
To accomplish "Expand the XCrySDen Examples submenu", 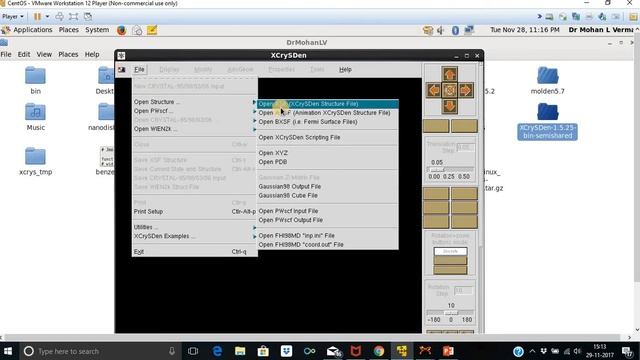I will [195, 236].
